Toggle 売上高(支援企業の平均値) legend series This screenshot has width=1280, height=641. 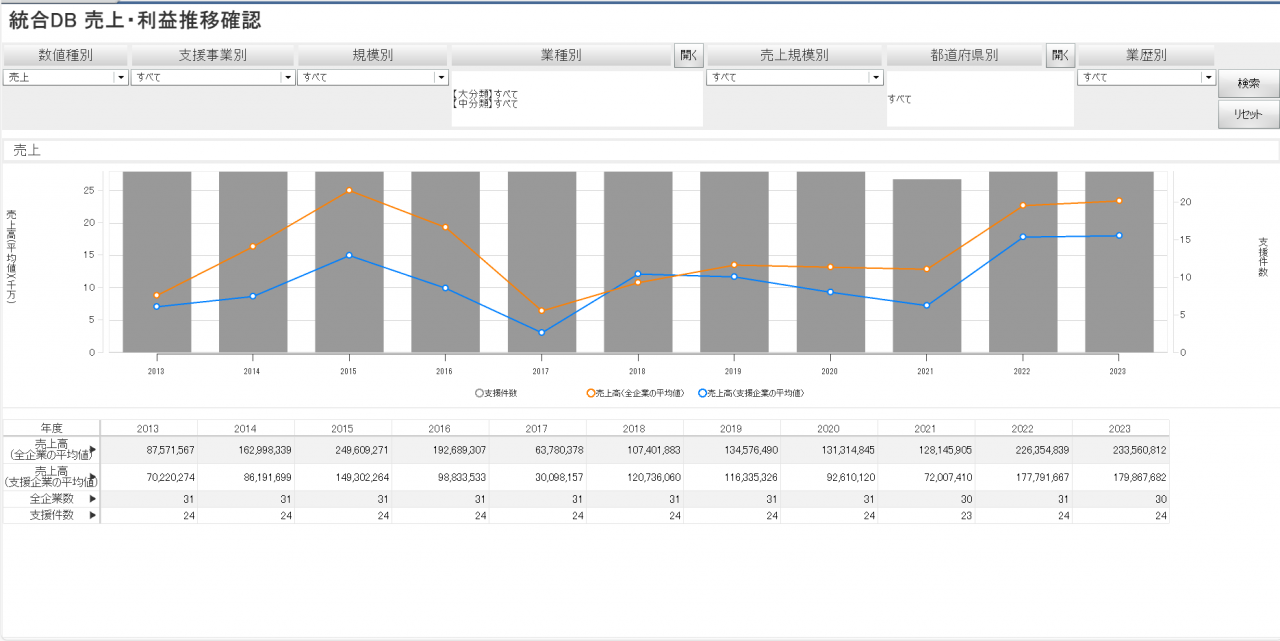pyautogui.click(x=703, y=393)
